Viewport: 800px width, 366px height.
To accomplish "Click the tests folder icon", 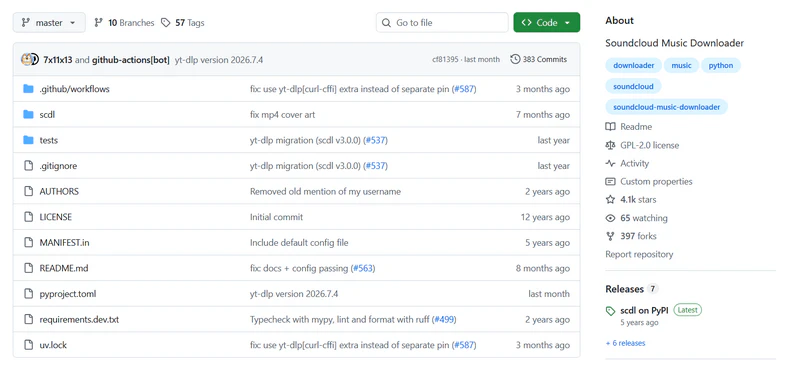I will coord(29,140).
